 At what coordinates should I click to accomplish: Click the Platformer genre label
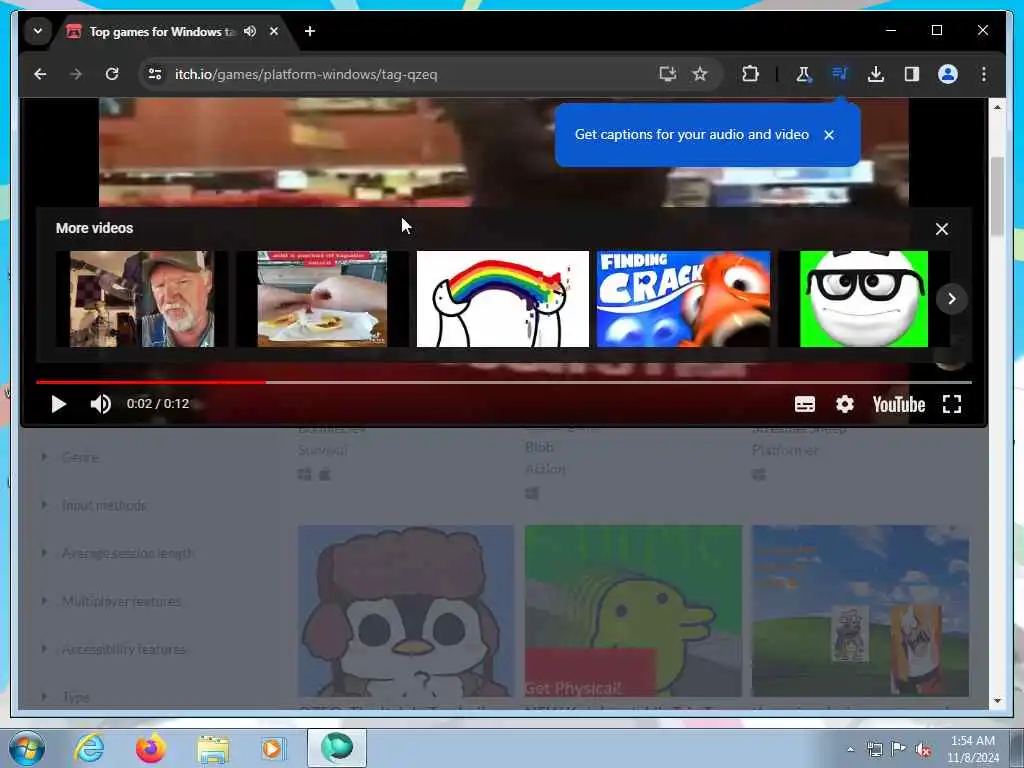click(784, 450)
